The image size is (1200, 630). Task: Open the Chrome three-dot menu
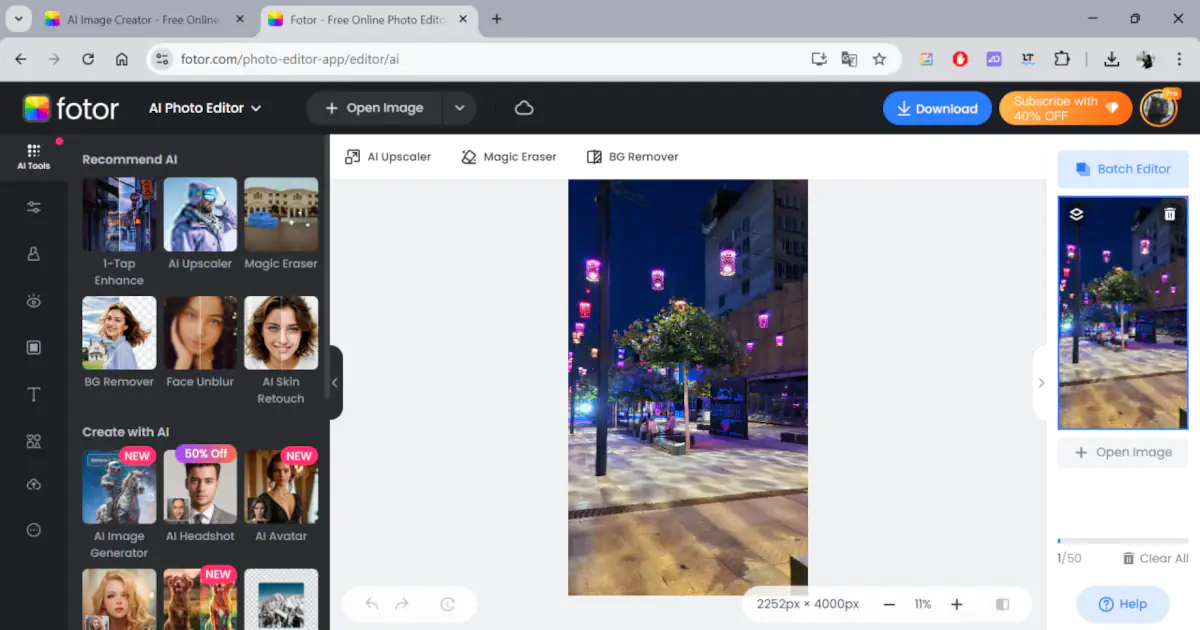(x=1179, y=59)
